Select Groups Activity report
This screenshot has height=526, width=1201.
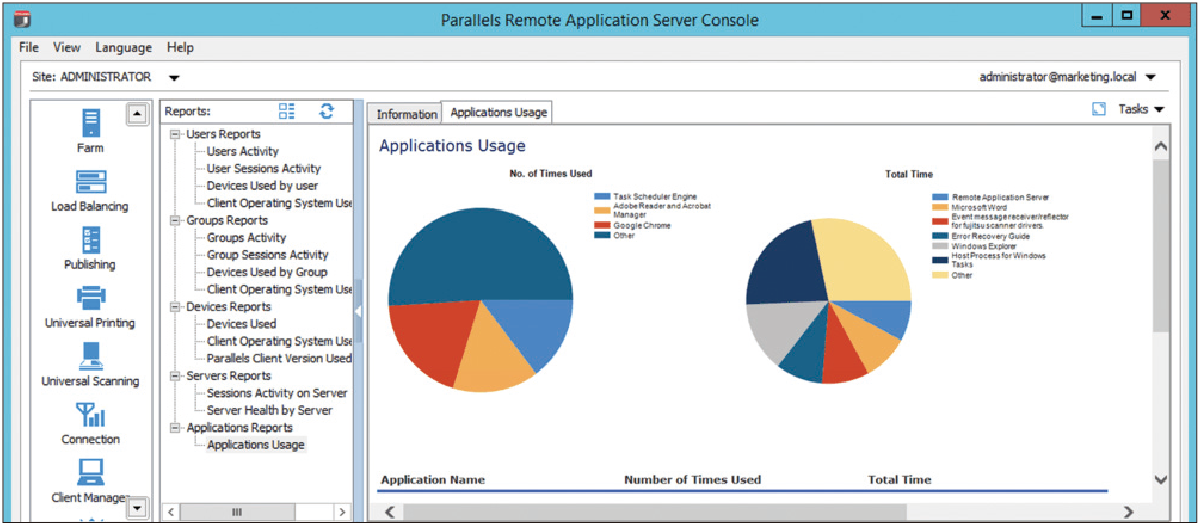[x=246, y=237]
